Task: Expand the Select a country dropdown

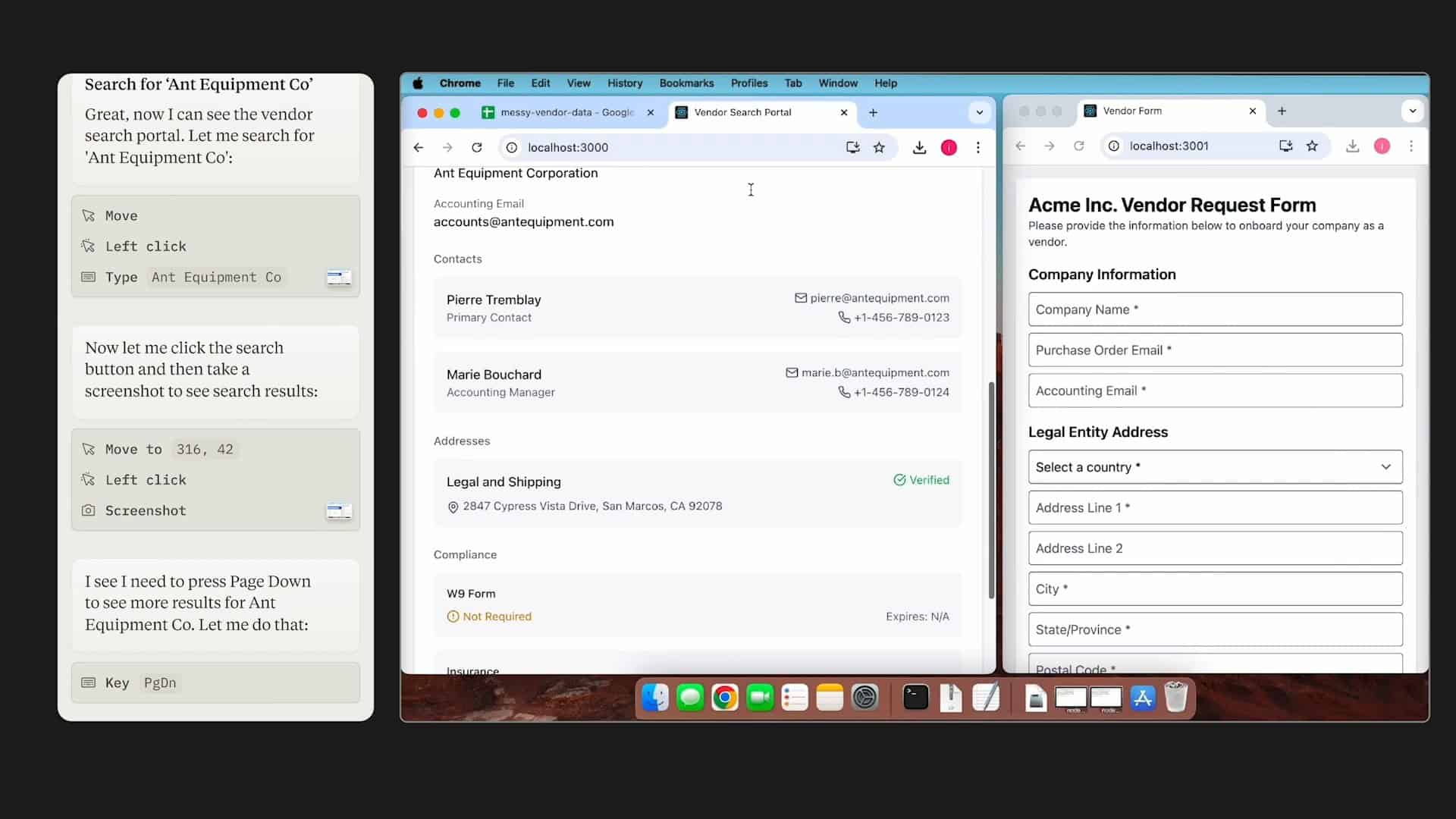Action: pyautogui.click(x=1215, y=467)
